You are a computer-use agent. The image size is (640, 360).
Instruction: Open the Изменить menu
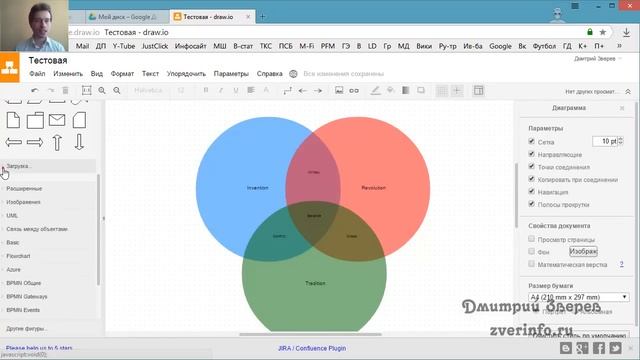tap(68, 74)
